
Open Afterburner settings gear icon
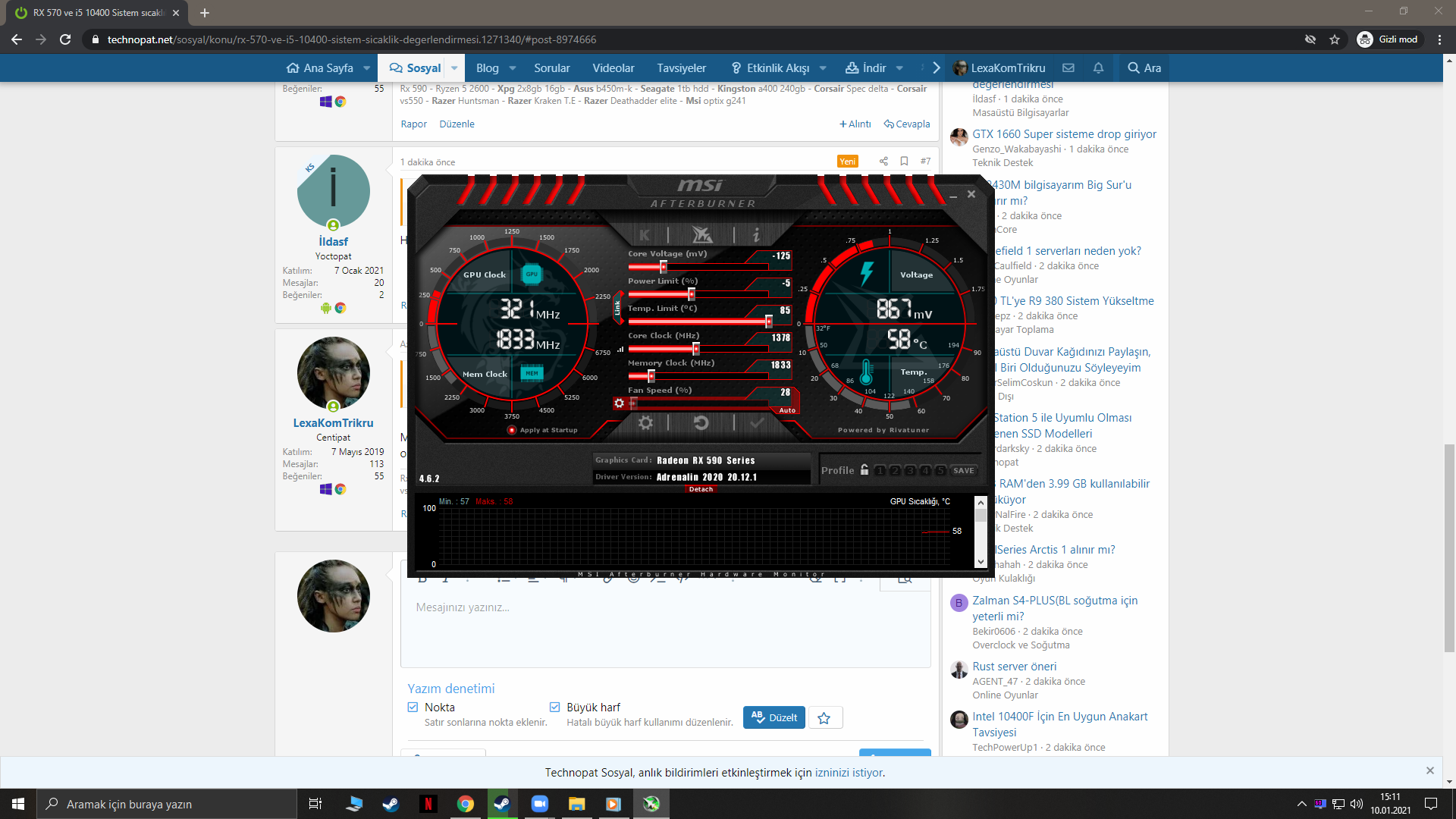pos(645,423)
